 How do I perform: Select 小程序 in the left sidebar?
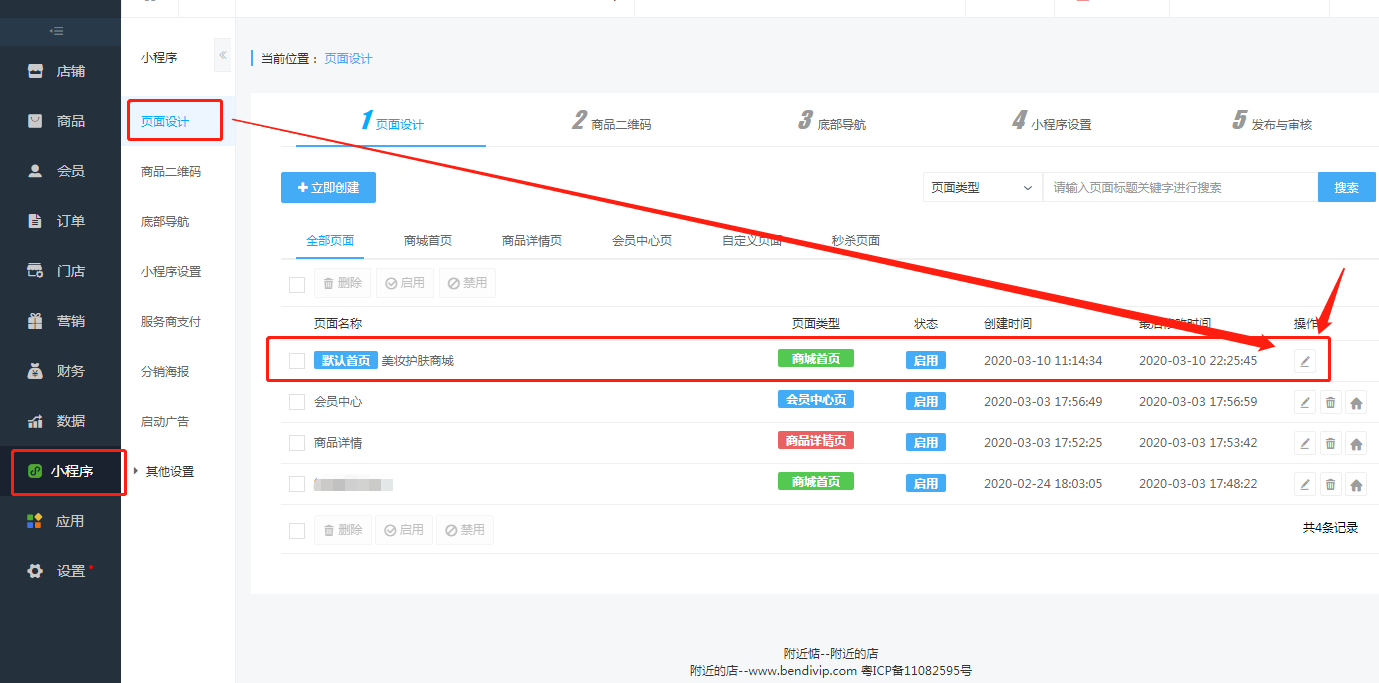[x=60, y=471]
